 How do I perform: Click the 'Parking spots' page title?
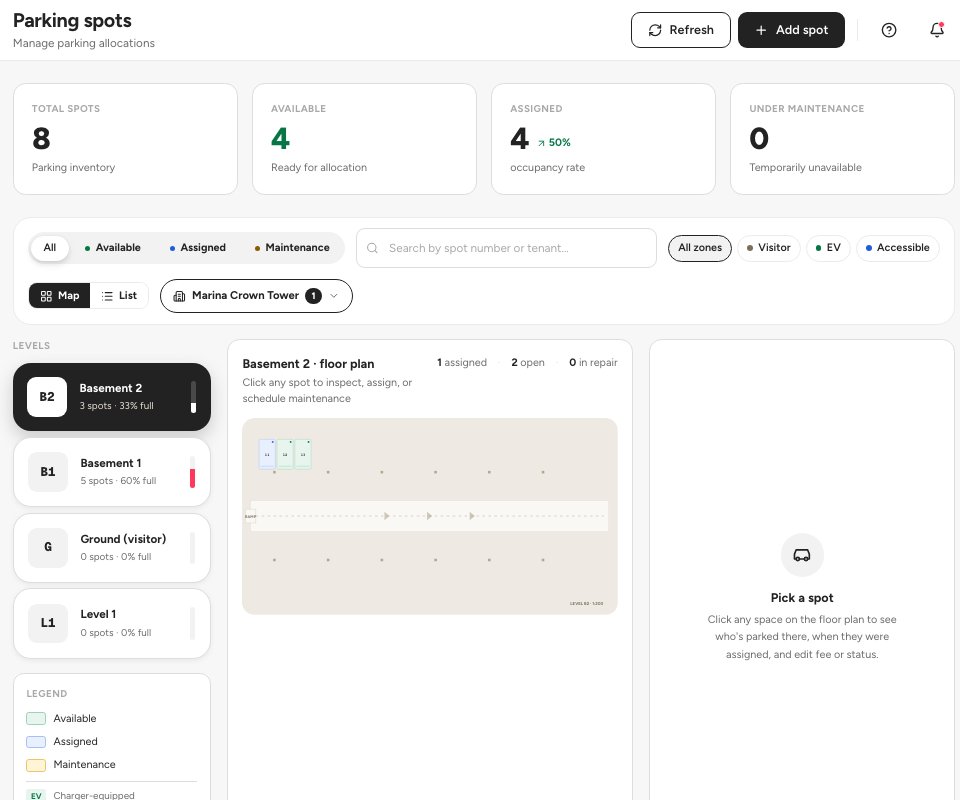(72, 21)
